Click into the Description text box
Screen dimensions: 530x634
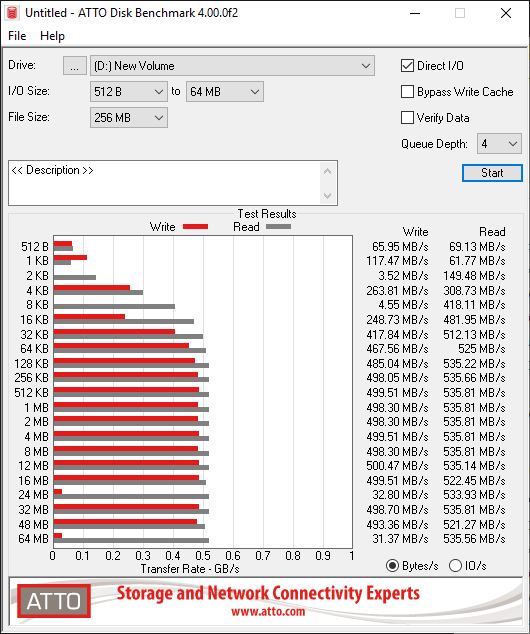click(x=164, y=183)
